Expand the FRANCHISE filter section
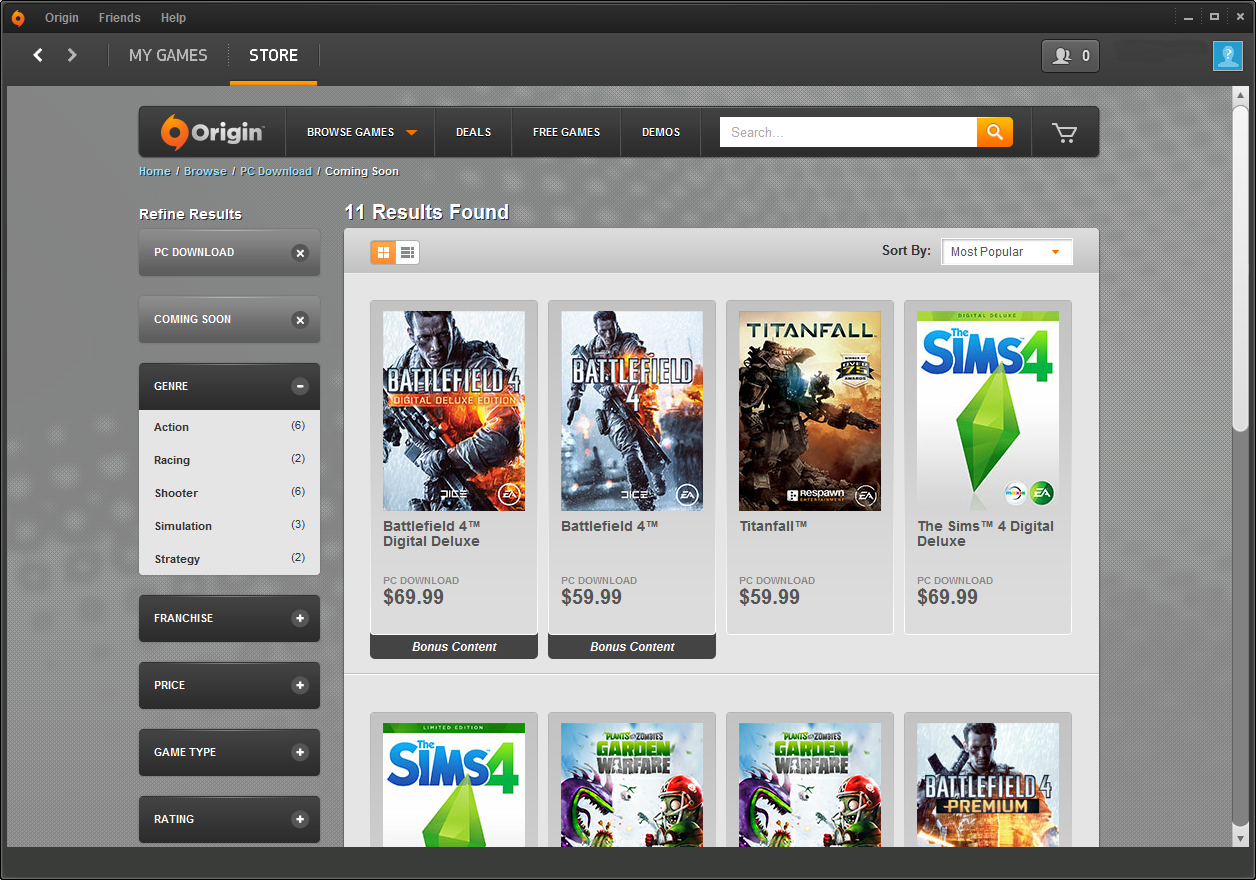 point(300,618)
